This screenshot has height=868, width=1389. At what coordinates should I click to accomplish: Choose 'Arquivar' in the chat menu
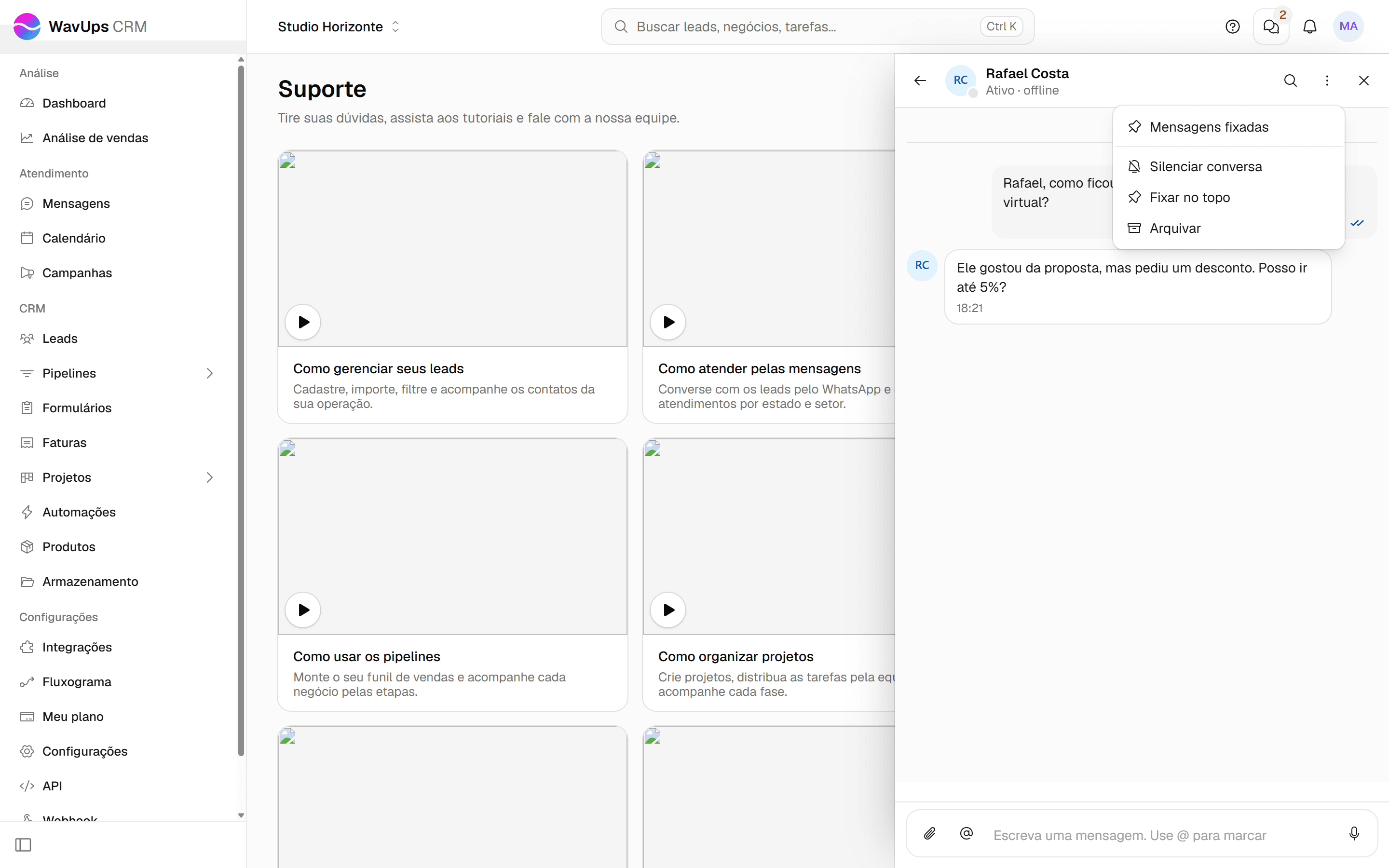(1228, 229)
